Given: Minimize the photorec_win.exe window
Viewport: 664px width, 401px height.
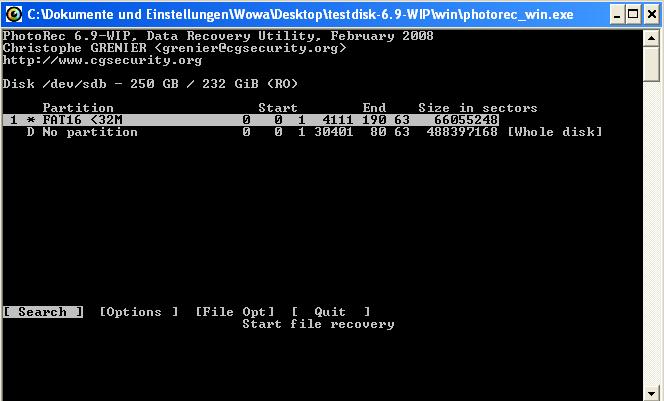Looking at the screenshot, I should click(617, 14).
